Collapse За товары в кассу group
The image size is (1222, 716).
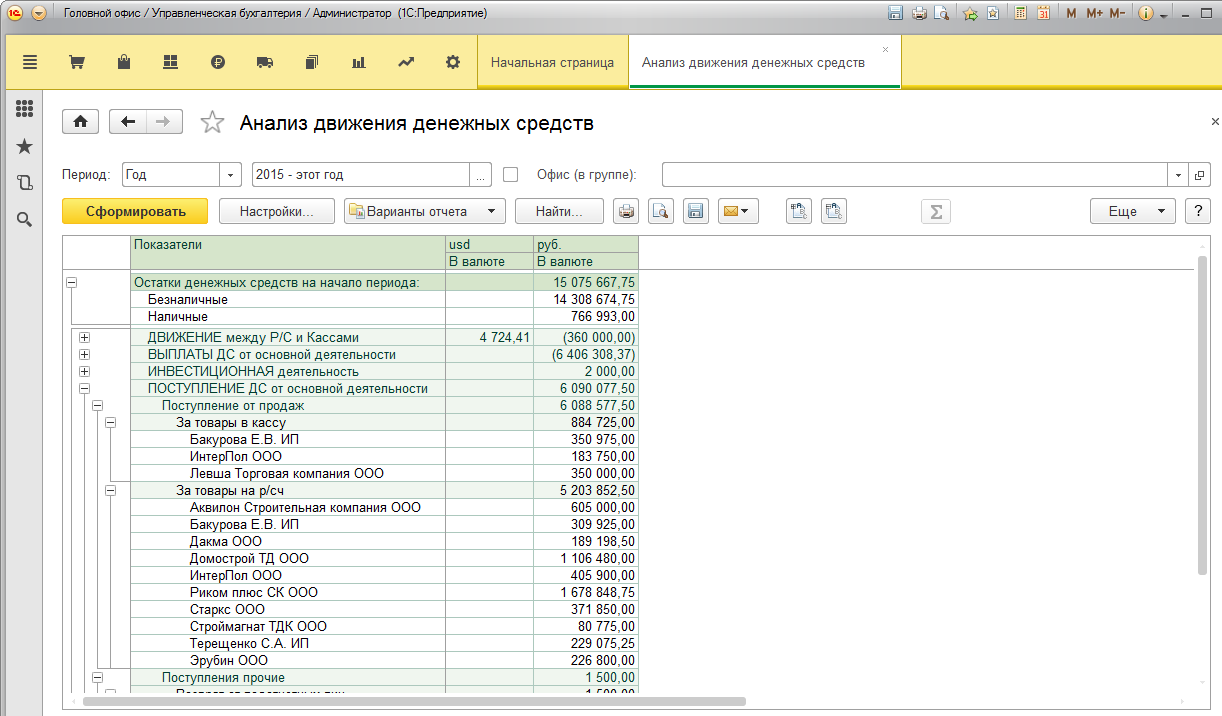click(110, 423)
